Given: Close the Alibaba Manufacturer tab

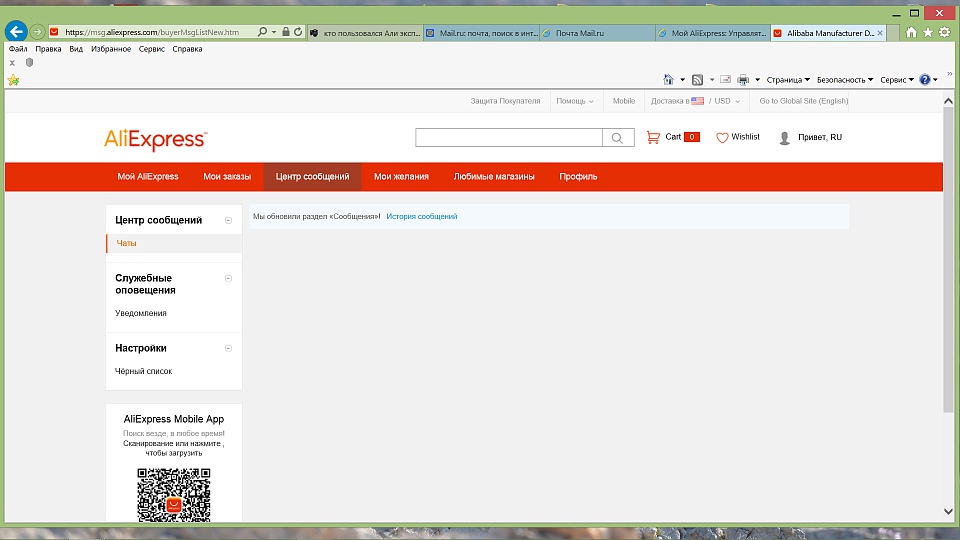Looking at the screenshot, I should pos(880,33).
